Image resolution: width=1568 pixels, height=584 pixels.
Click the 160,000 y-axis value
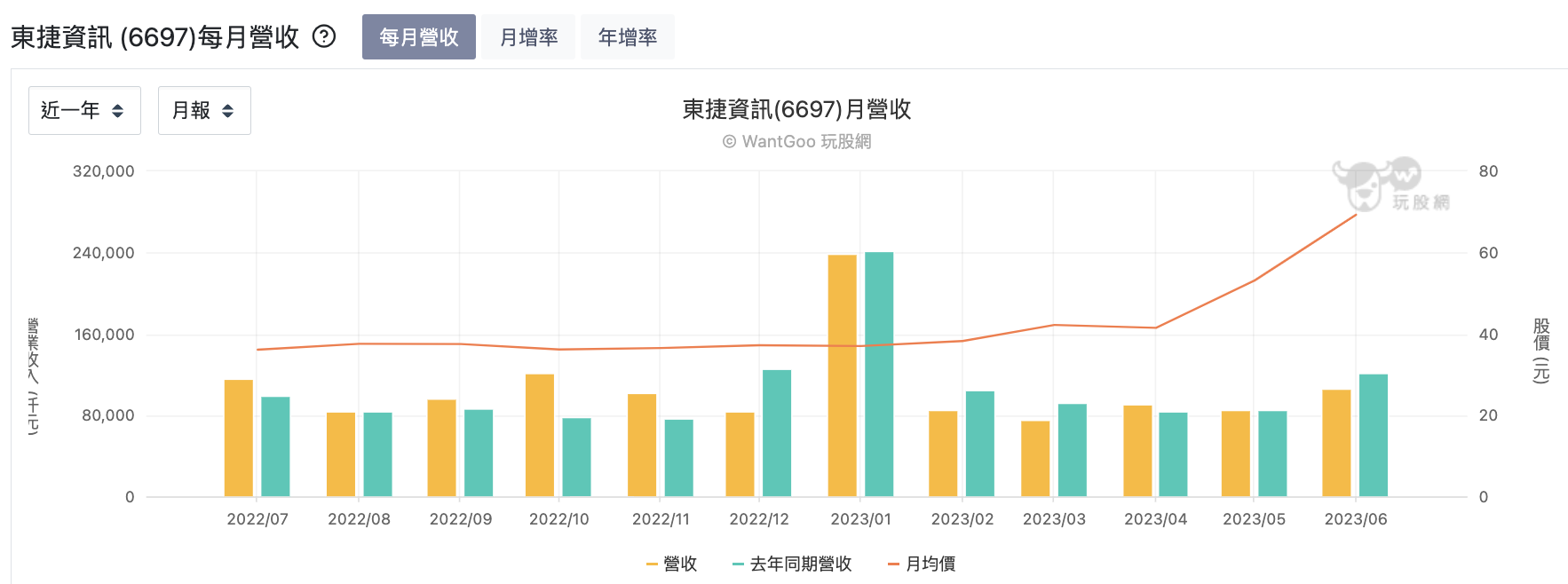click(103, 335)
